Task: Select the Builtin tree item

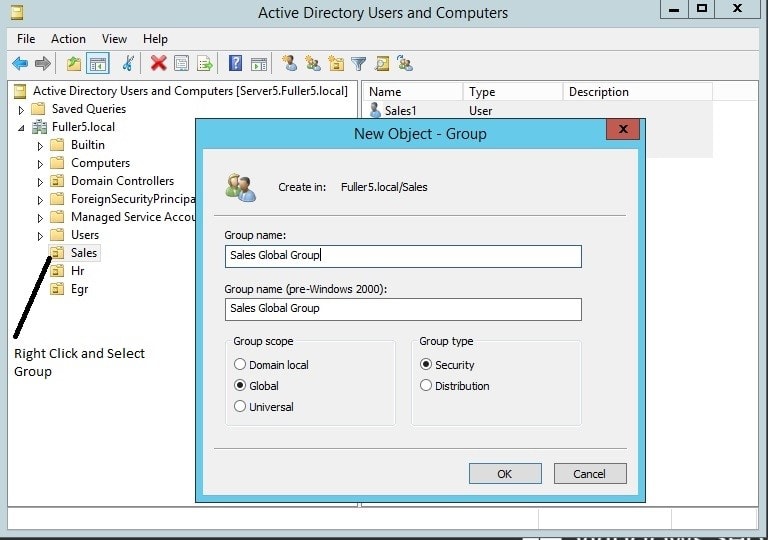Action: (88, 145)
